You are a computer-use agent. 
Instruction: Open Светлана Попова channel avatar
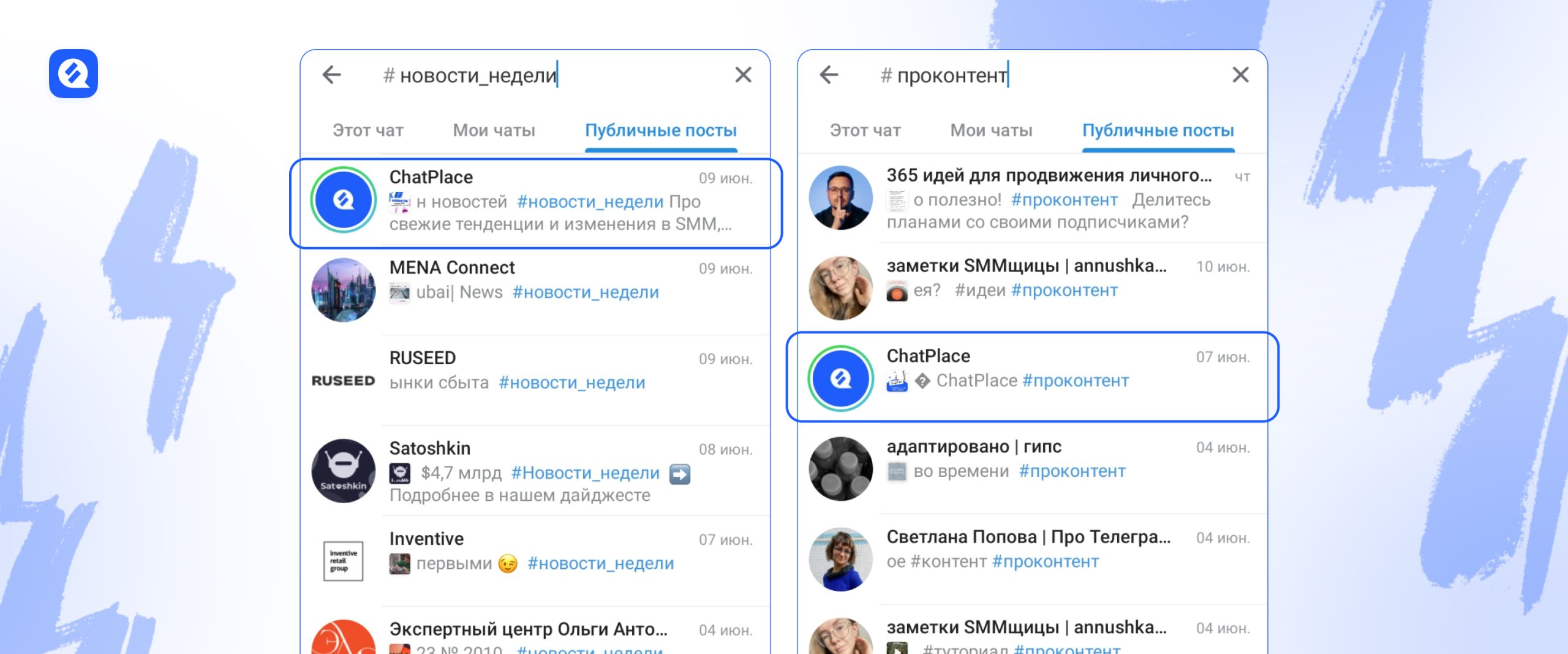pyautogui.click(x=841, y=559)
